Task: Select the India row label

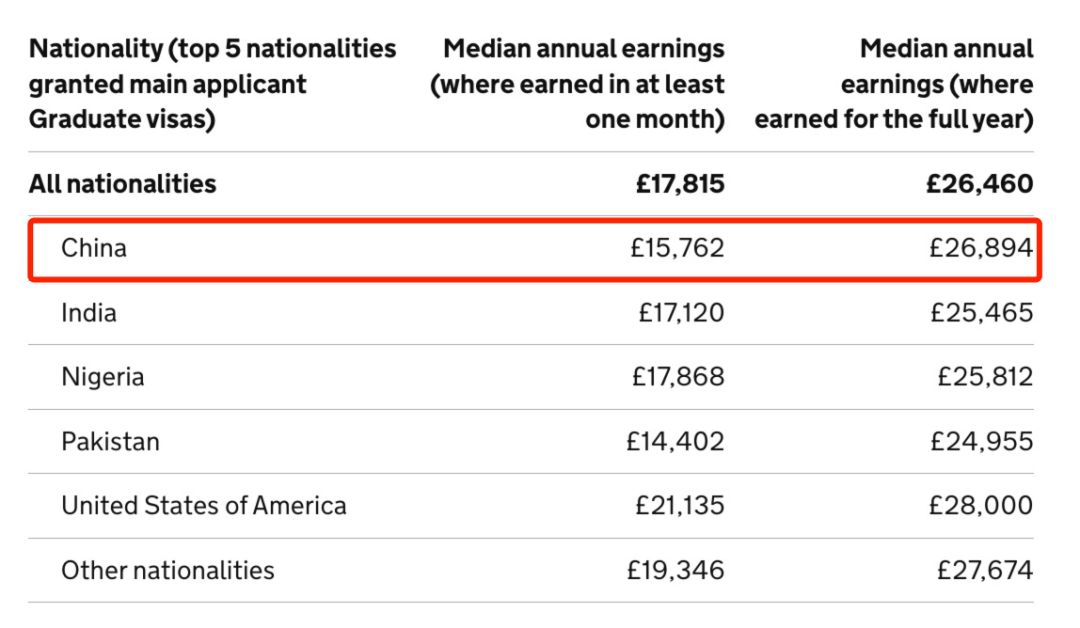Action: (89, 313)
